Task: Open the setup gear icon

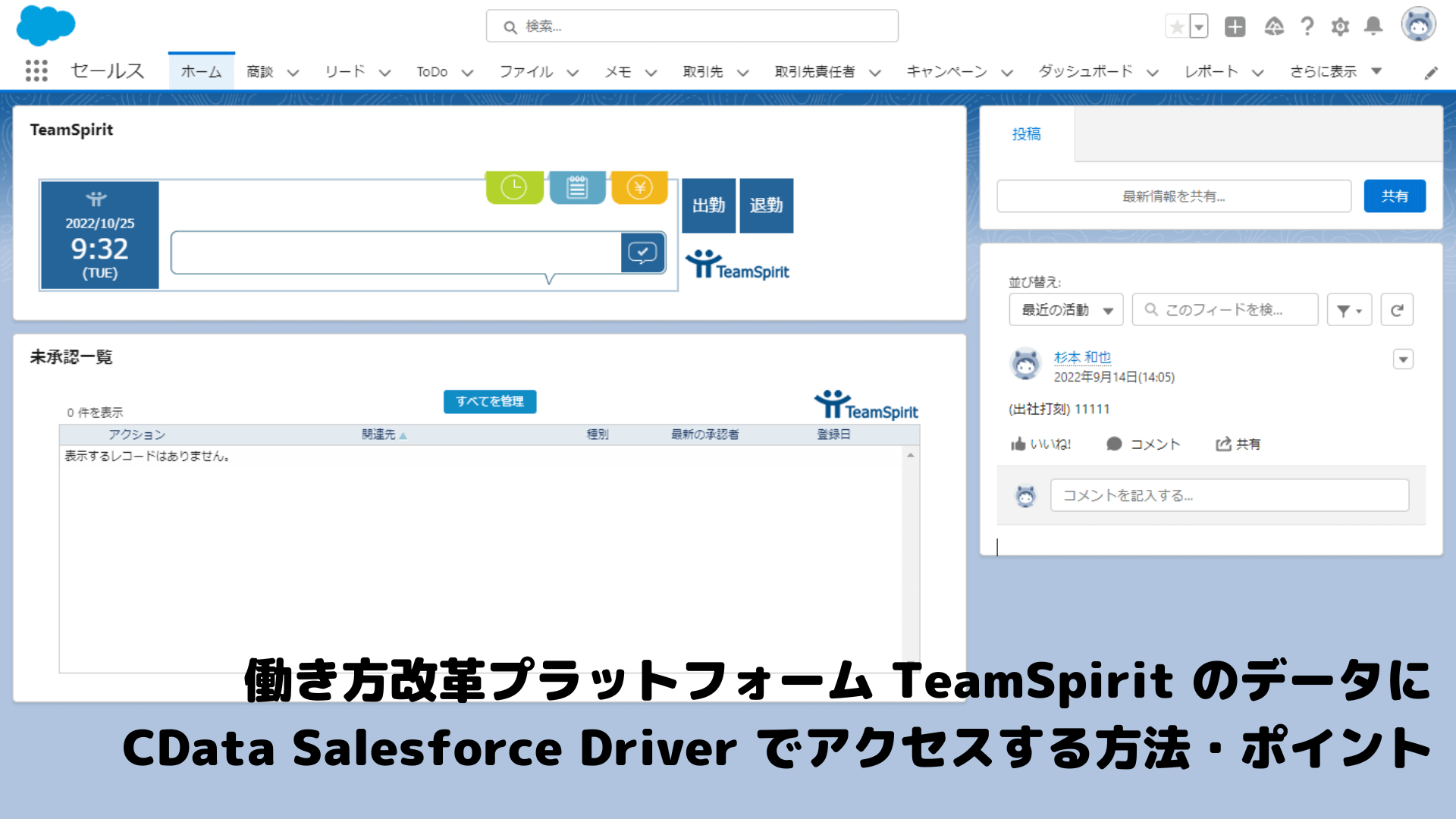Action: (x=1340, y=27)
